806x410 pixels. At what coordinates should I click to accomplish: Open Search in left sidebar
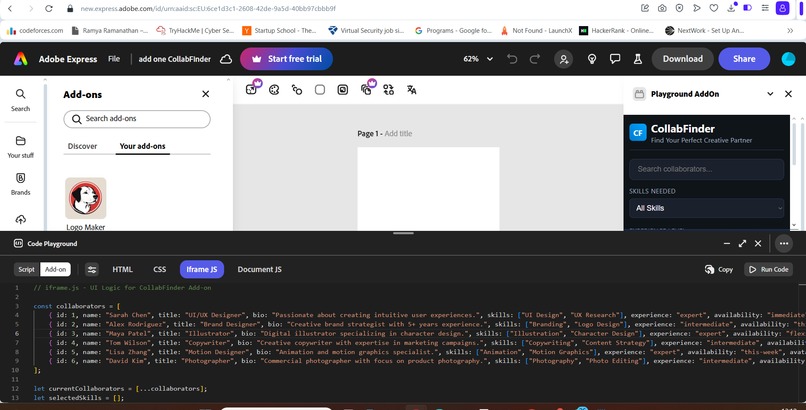pos(21,100)
